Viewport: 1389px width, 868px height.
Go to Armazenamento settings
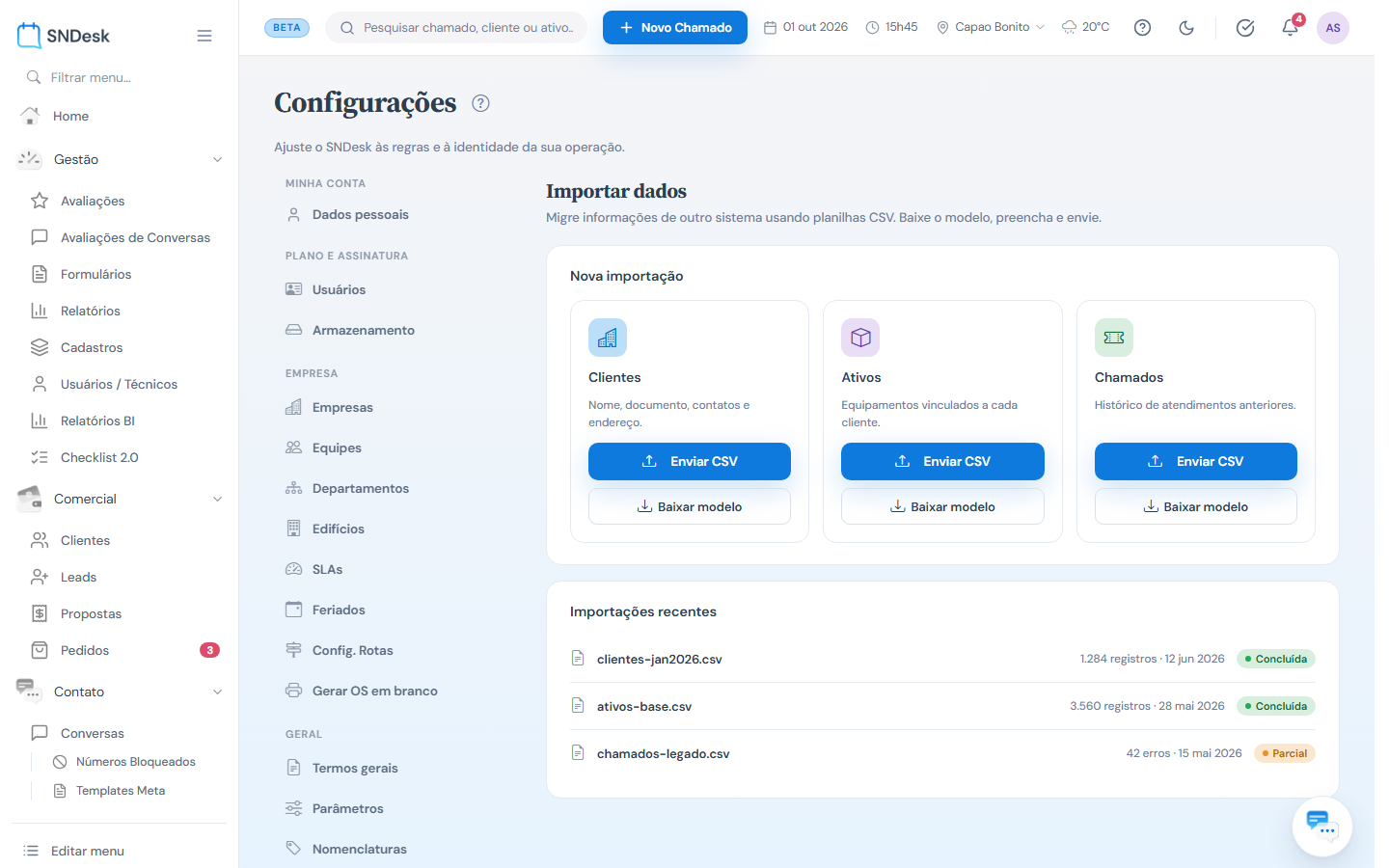(364, 330)
